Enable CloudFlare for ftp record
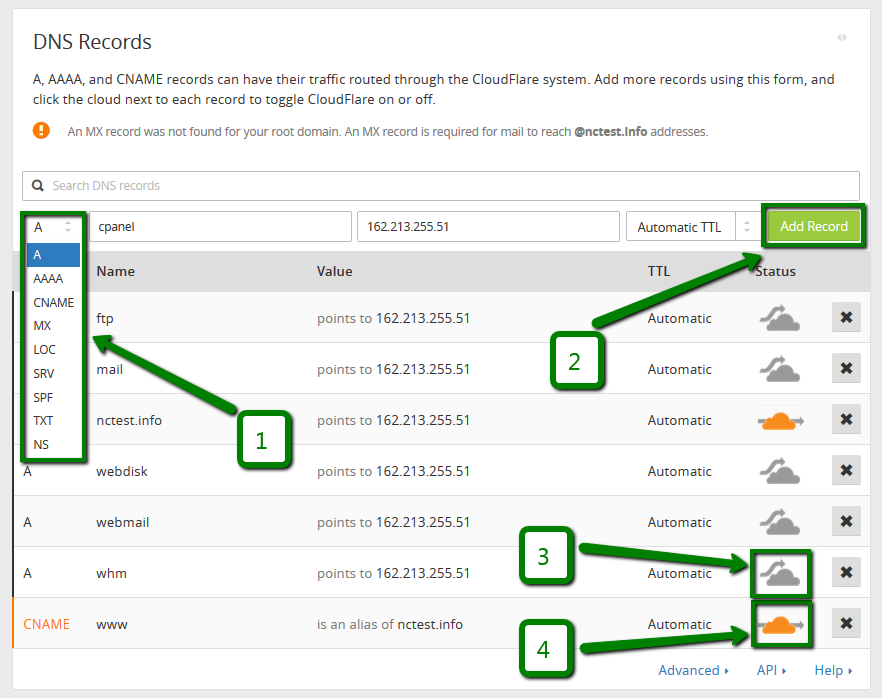Viewport: 882px width, 698px height. tap(779, 318)
